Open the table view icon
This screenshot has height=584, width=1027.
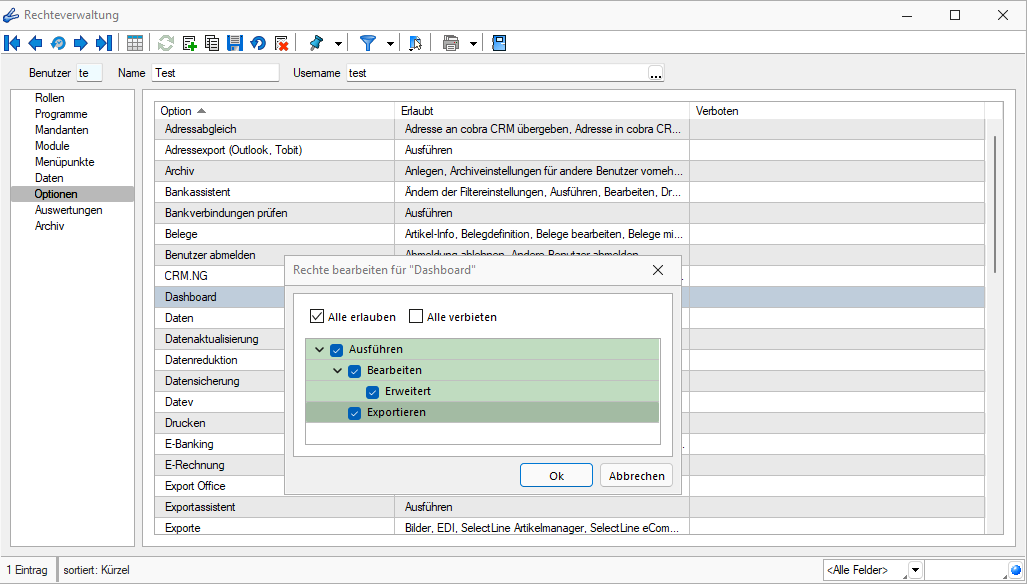click(x=135, y=43)
